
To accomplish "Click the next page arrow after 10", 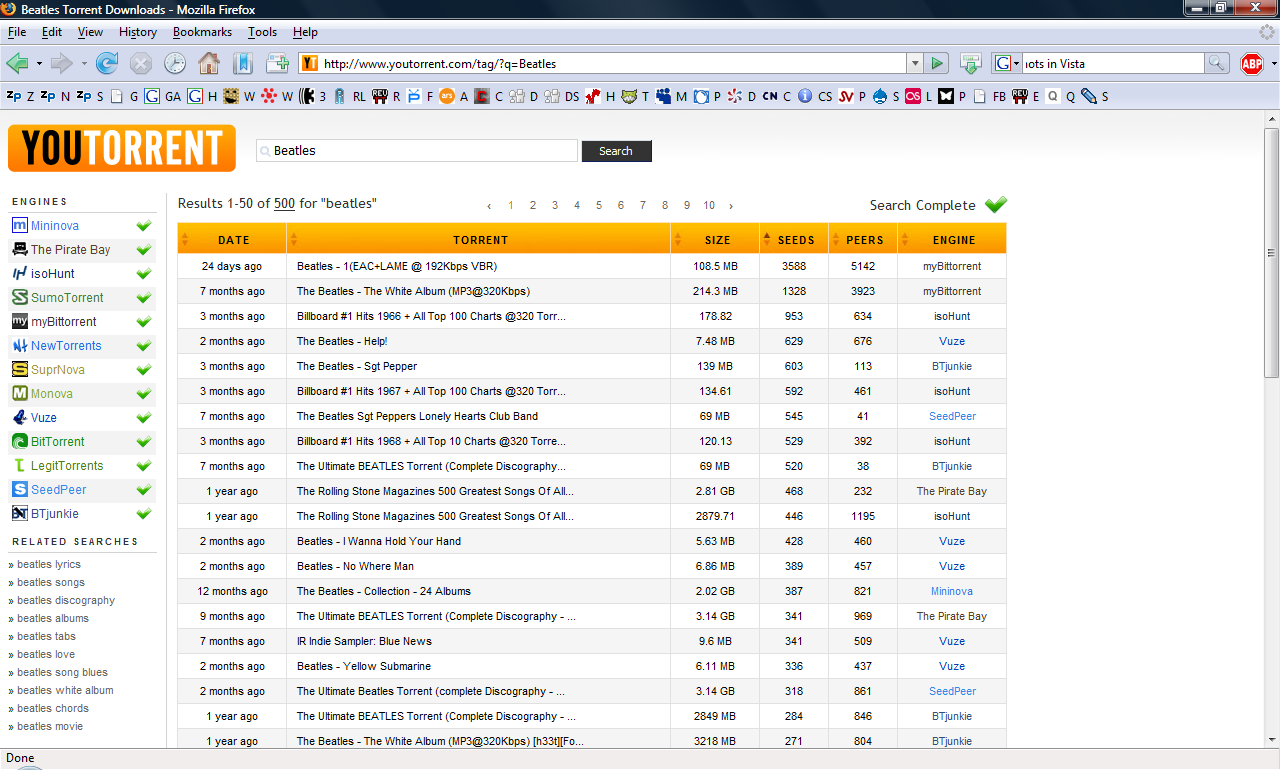I will tap(731, 205).
